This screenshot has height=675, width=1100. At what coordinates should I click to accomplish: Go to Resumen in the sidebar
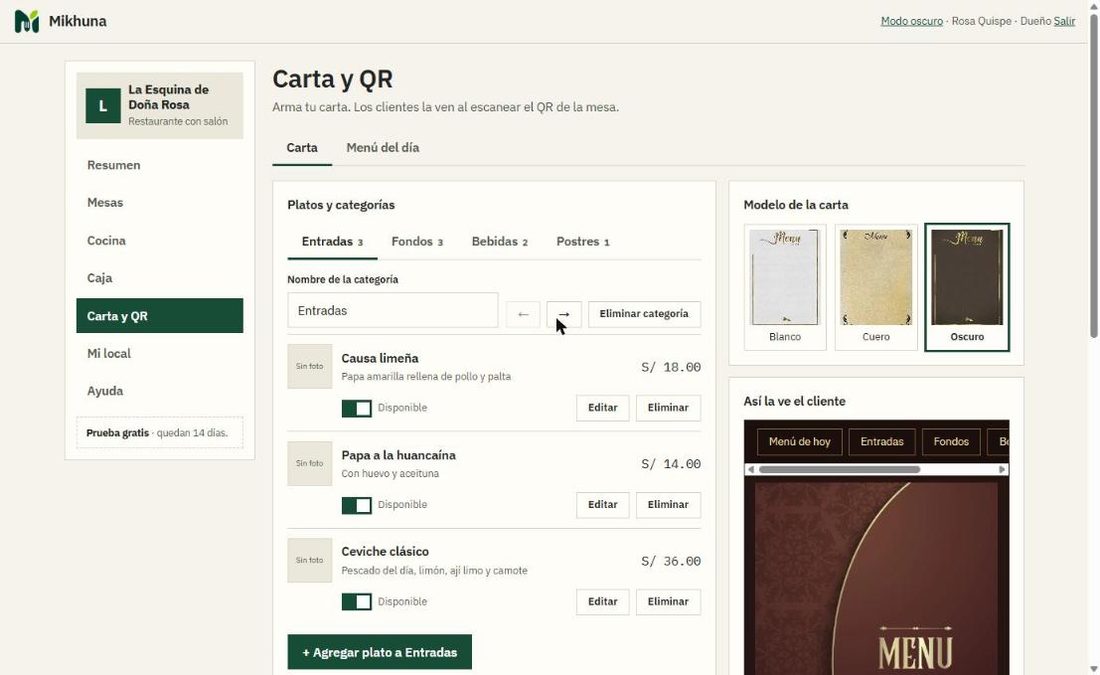tap(160, 165)
